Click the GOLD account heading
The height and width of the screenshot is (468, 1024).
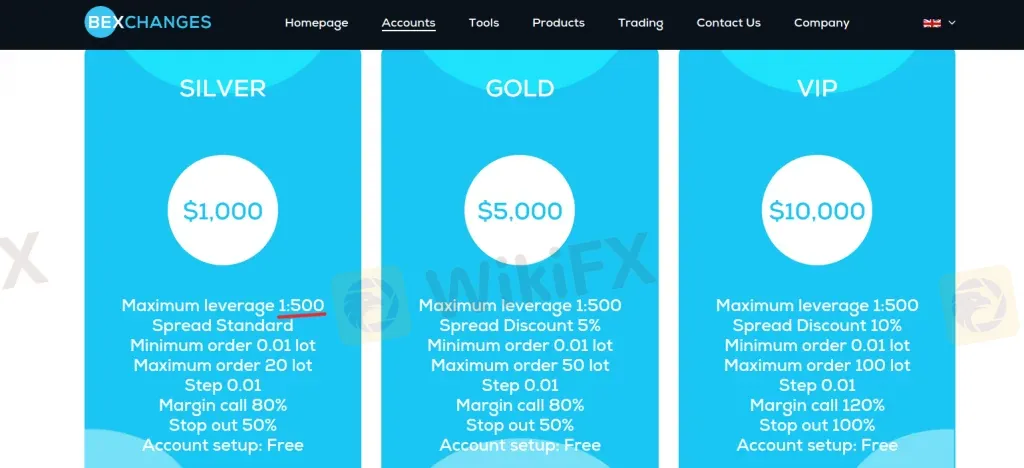[x=520, y=89]
